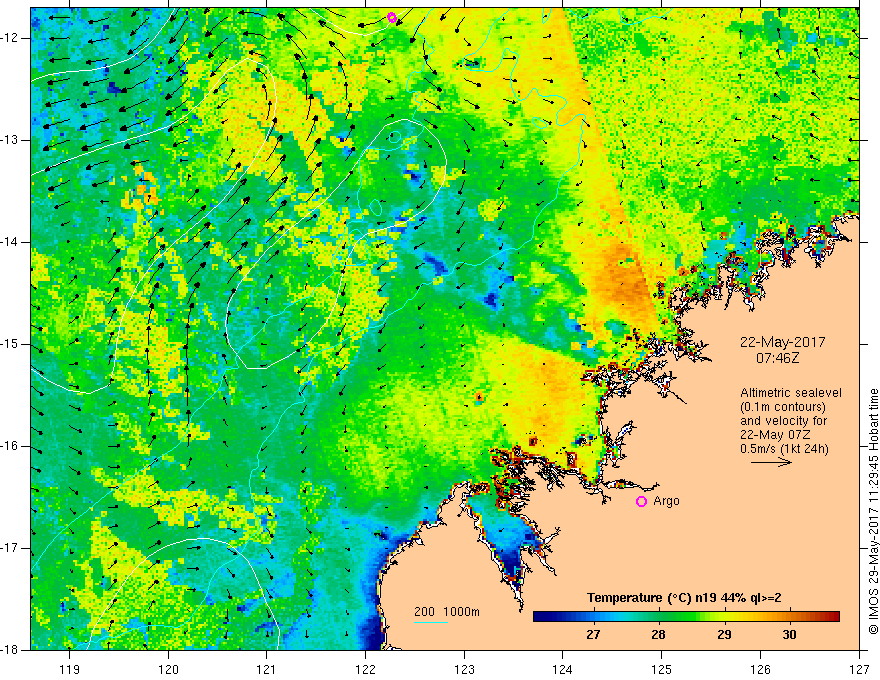Click the color bar label "29"
880x680 pixels.
coord(724,635)
